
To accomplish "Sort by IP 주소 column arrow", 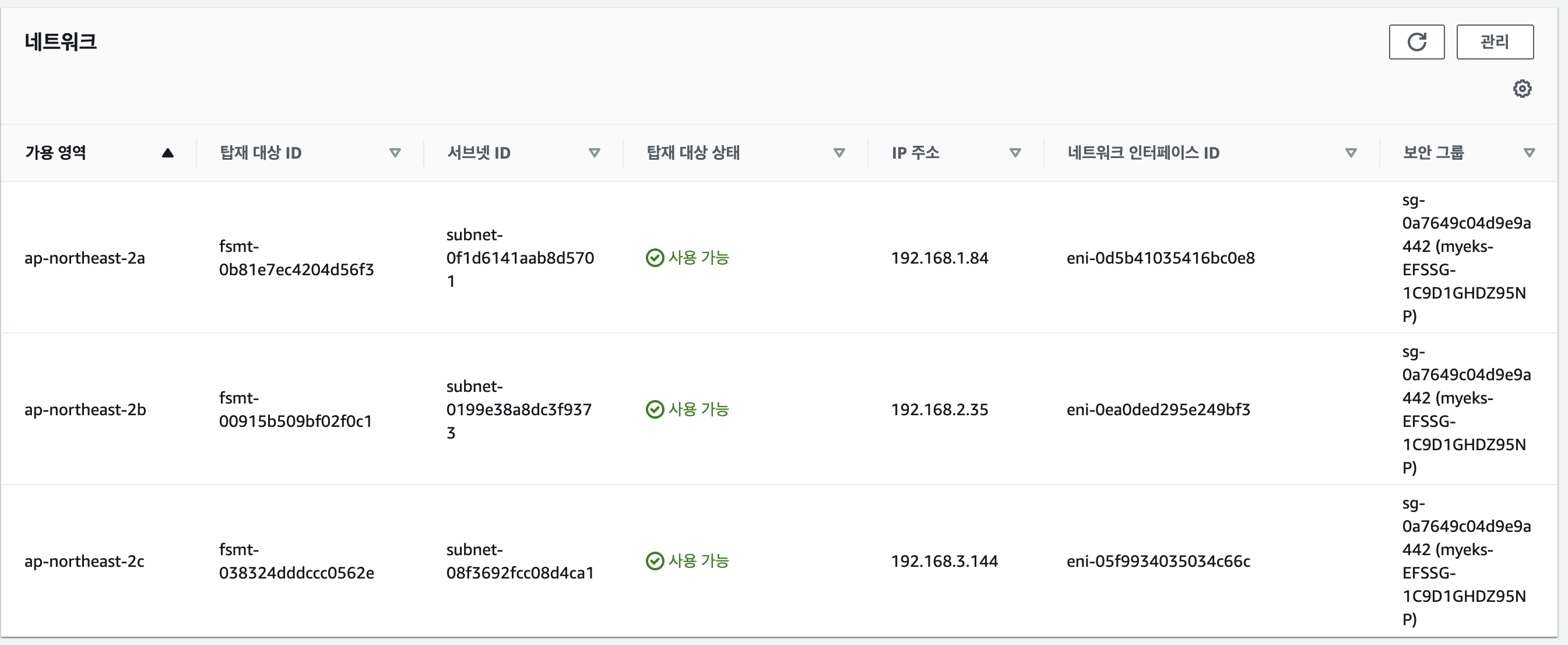I will 1015,153.
